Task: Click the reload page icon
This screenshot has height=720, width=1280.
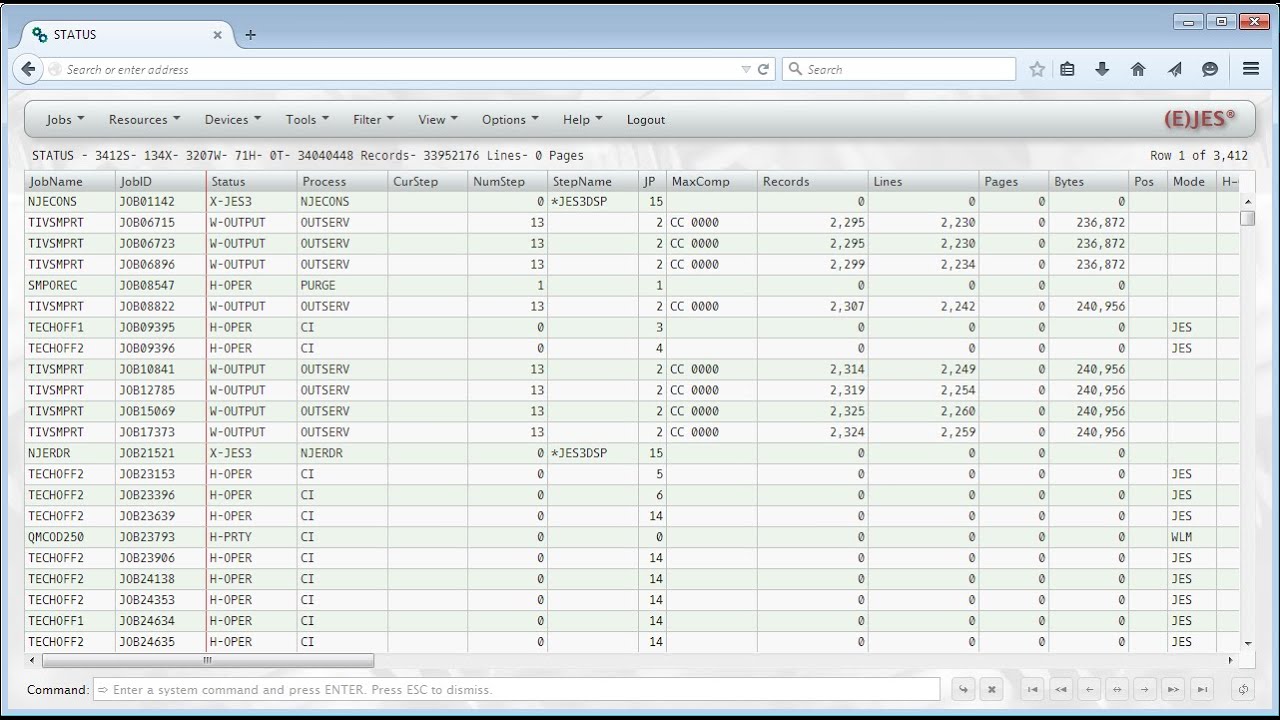Action: pos(763,69)
